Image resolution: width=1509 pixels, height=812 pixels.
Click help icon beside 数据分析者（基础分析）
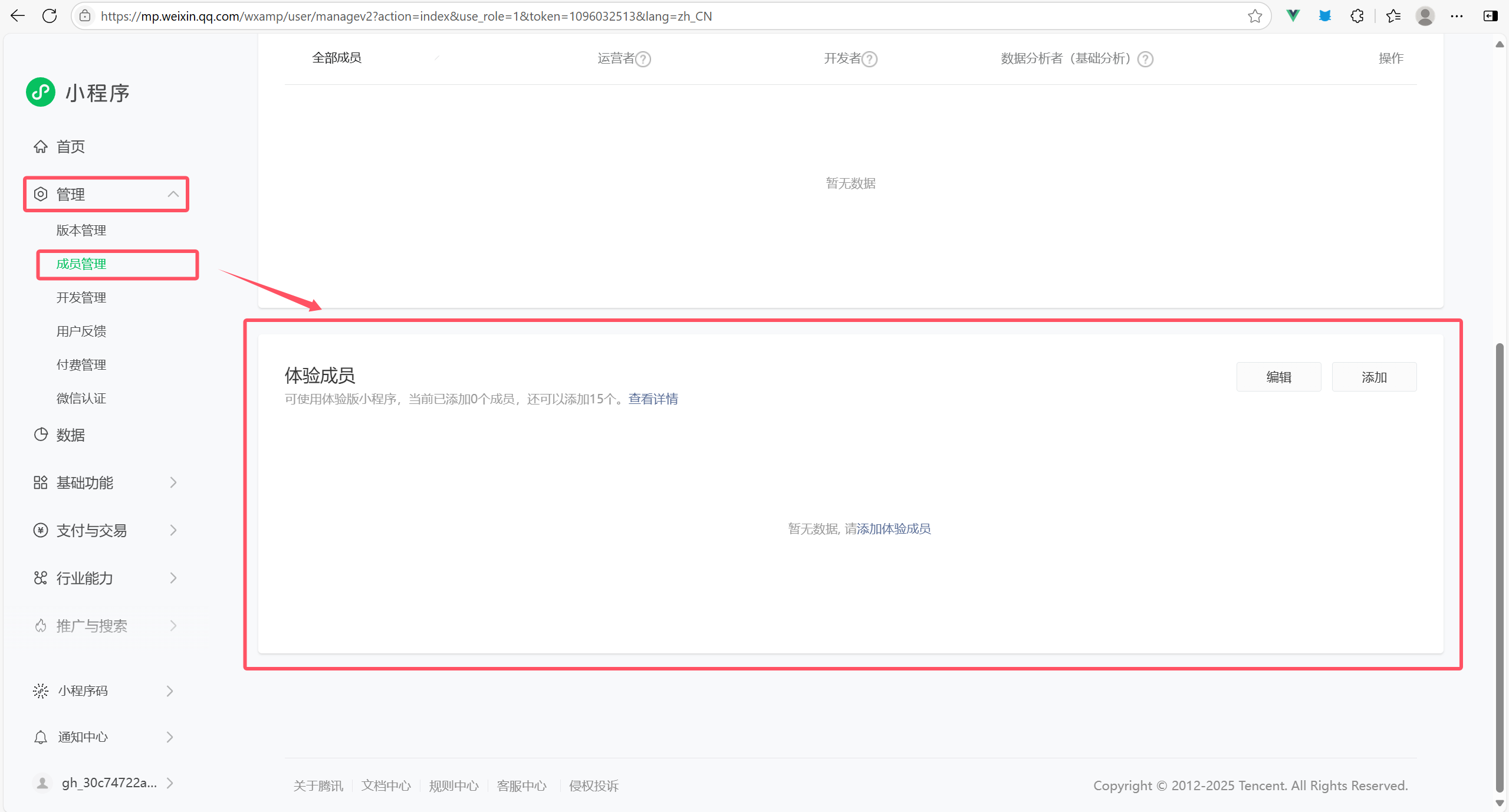click(1145, 59)
